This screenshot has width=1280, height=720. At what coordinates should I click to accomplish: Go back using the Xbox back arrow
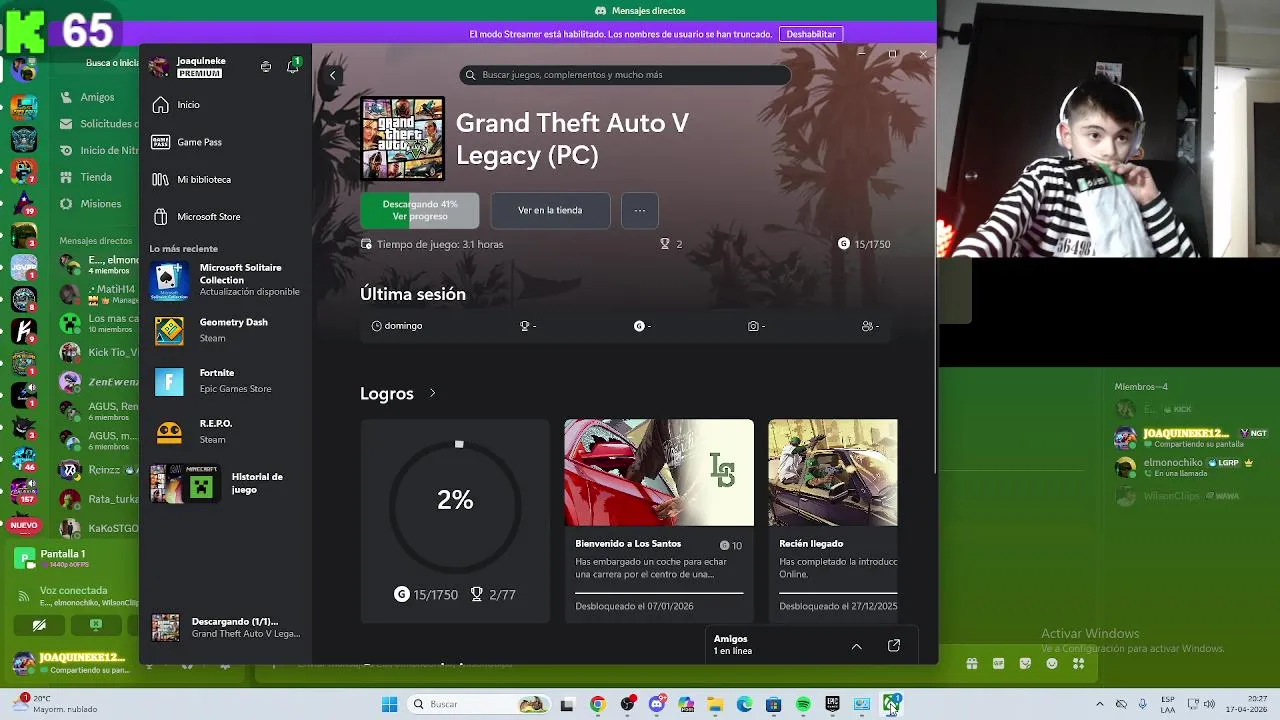[x=333, y=75]
